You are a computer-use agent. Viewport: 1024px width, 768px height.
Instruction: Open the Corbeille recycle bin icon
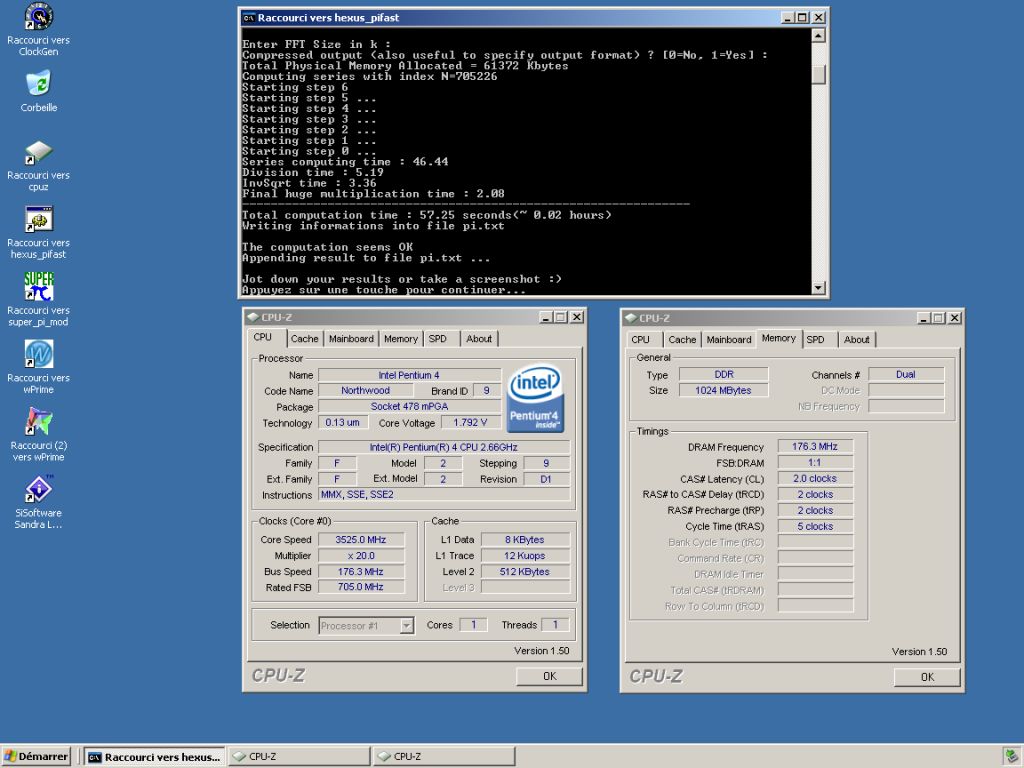pos(39,91)
